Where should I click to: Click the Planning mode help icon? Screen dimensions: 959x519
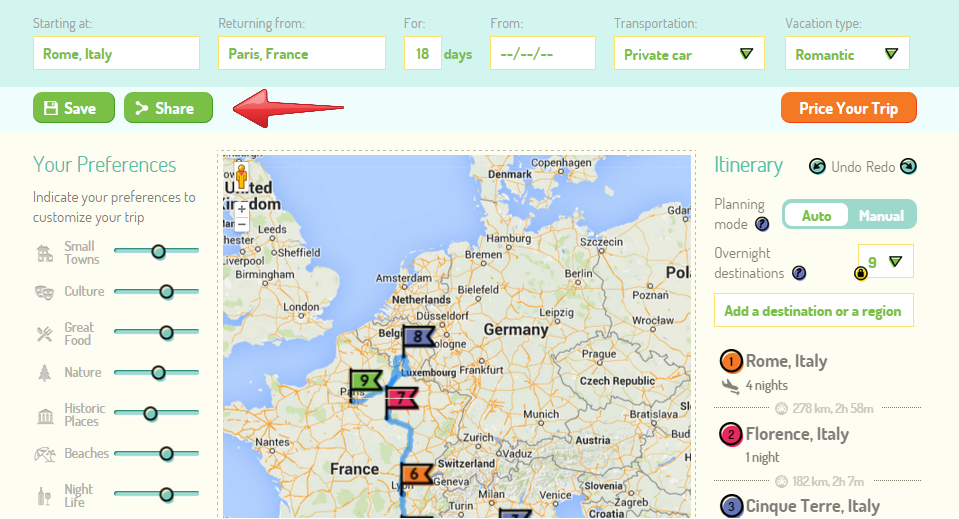(761, 225)
